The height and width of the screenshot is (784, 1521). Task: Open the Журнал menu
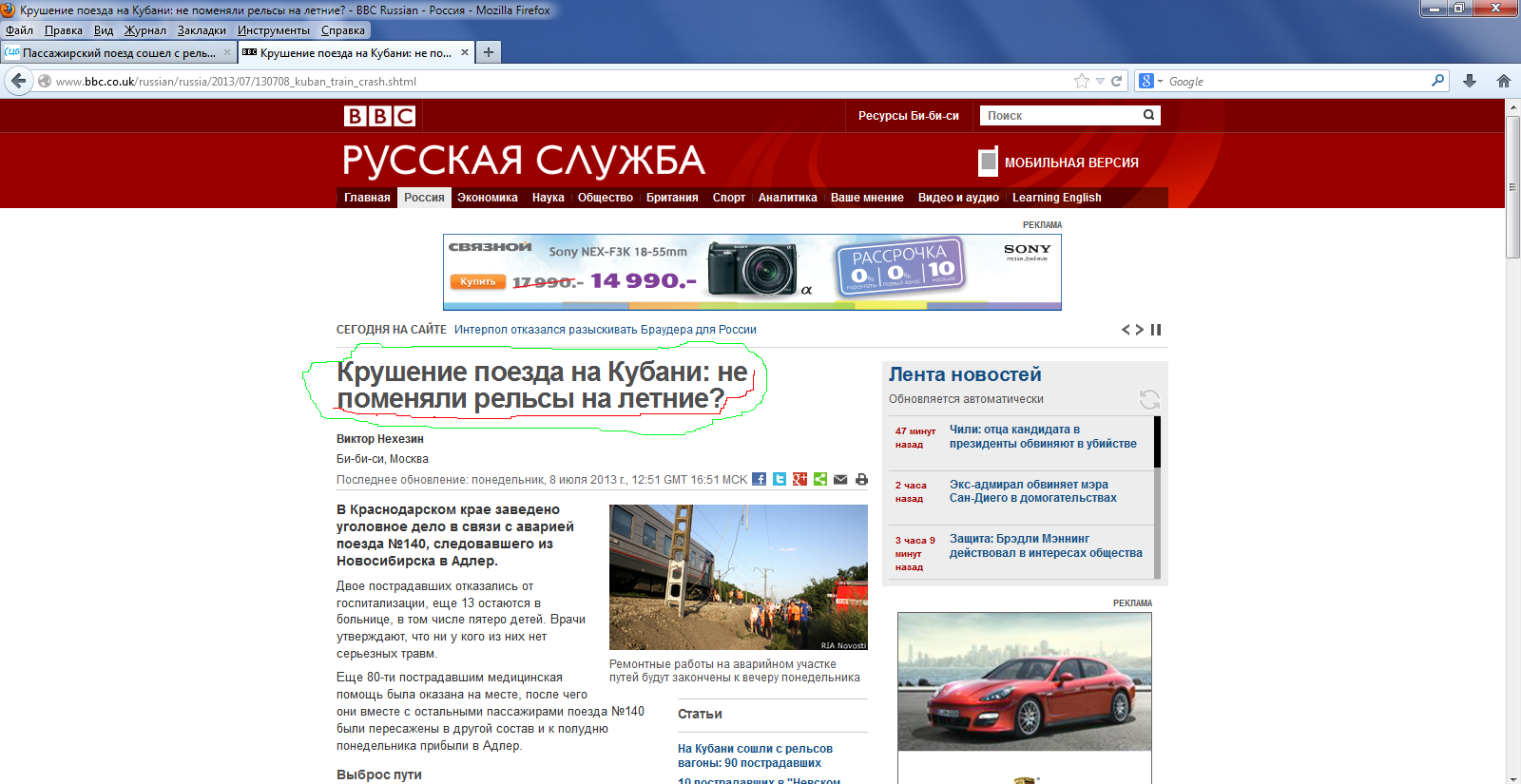pyautogui.click(x=144, y=30)
